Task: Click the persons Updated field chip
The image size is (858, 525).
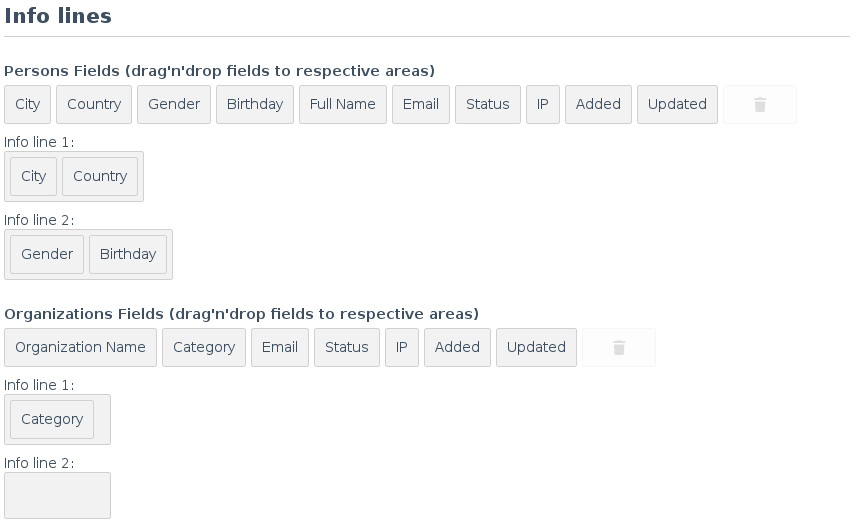Action: coord(677,104)
